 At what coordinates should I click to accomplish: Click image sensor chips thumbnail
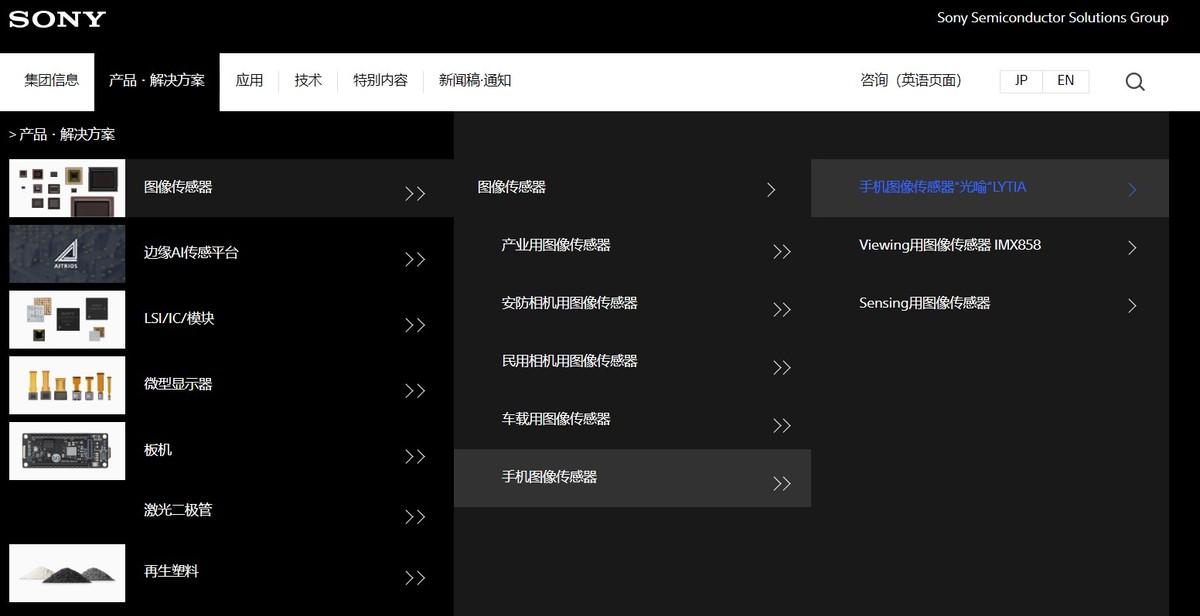coord(67,188)
